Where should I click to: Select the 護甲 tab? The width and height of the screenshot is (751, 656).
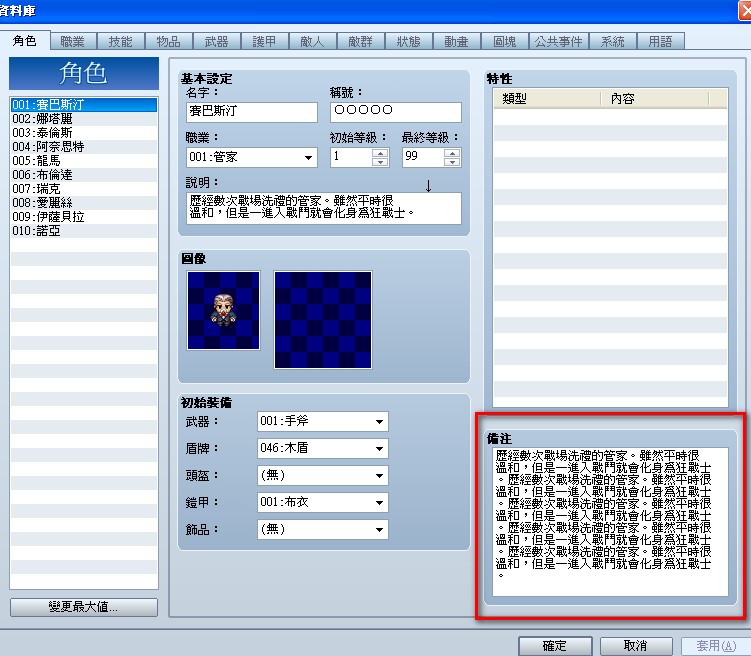[x=264, y=42]
